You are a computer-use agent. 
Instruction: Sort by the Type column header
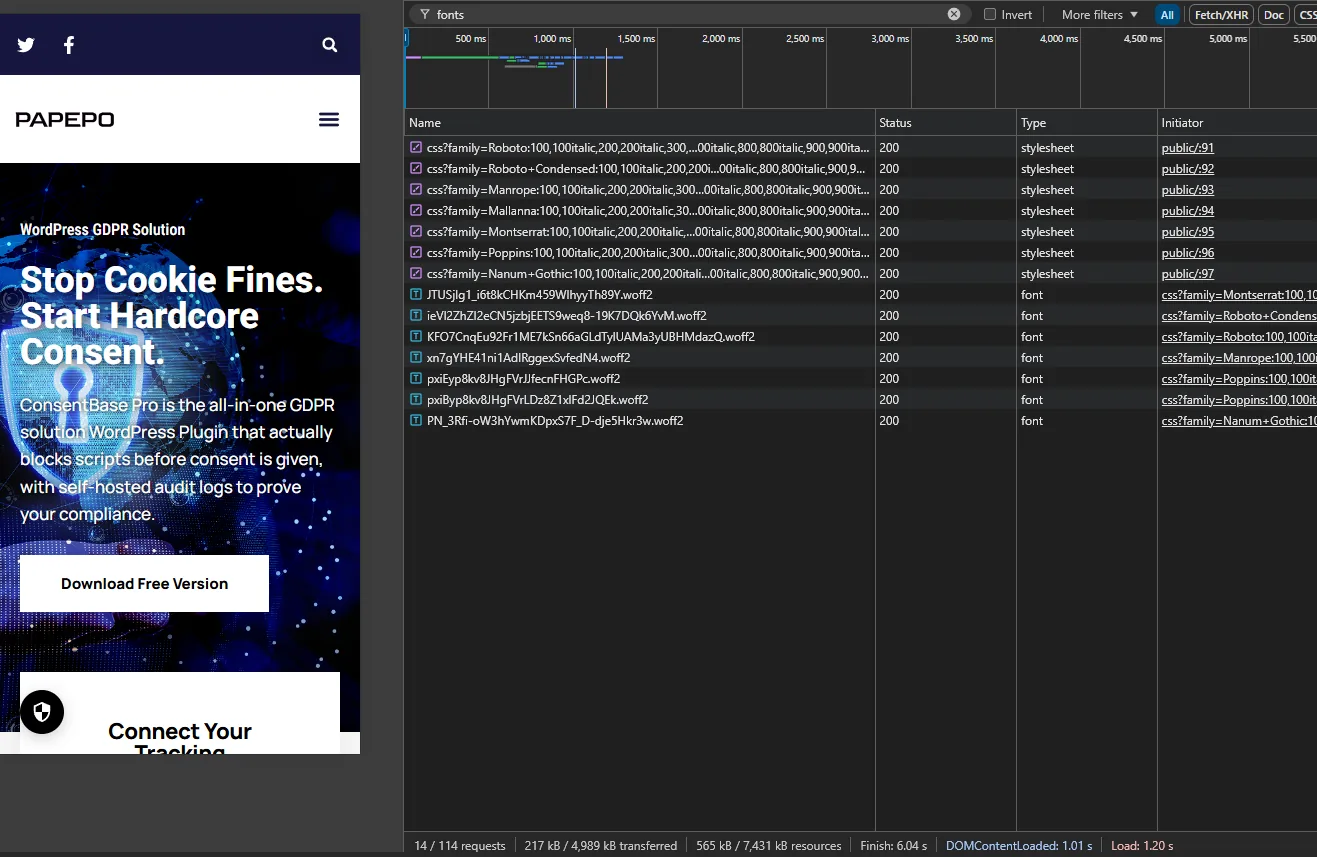tap(1087, 123)
